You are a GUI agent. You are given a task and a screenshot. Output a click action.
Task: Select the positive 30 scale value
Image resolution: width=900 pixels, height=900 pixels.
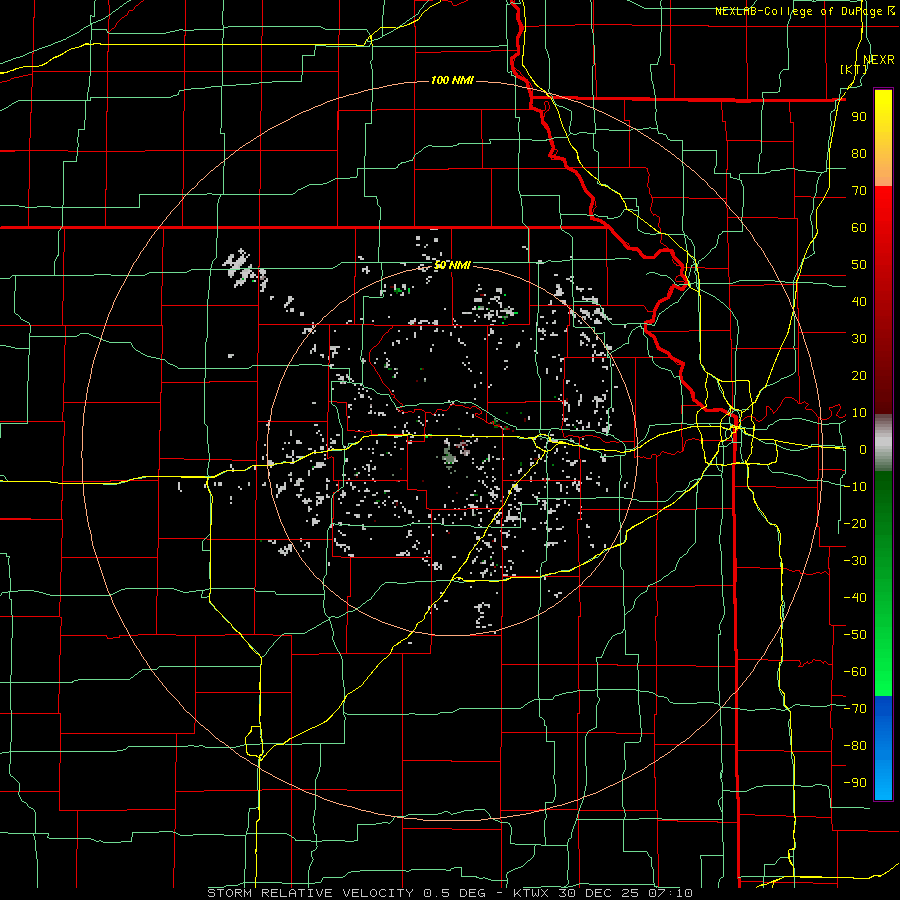859,339
